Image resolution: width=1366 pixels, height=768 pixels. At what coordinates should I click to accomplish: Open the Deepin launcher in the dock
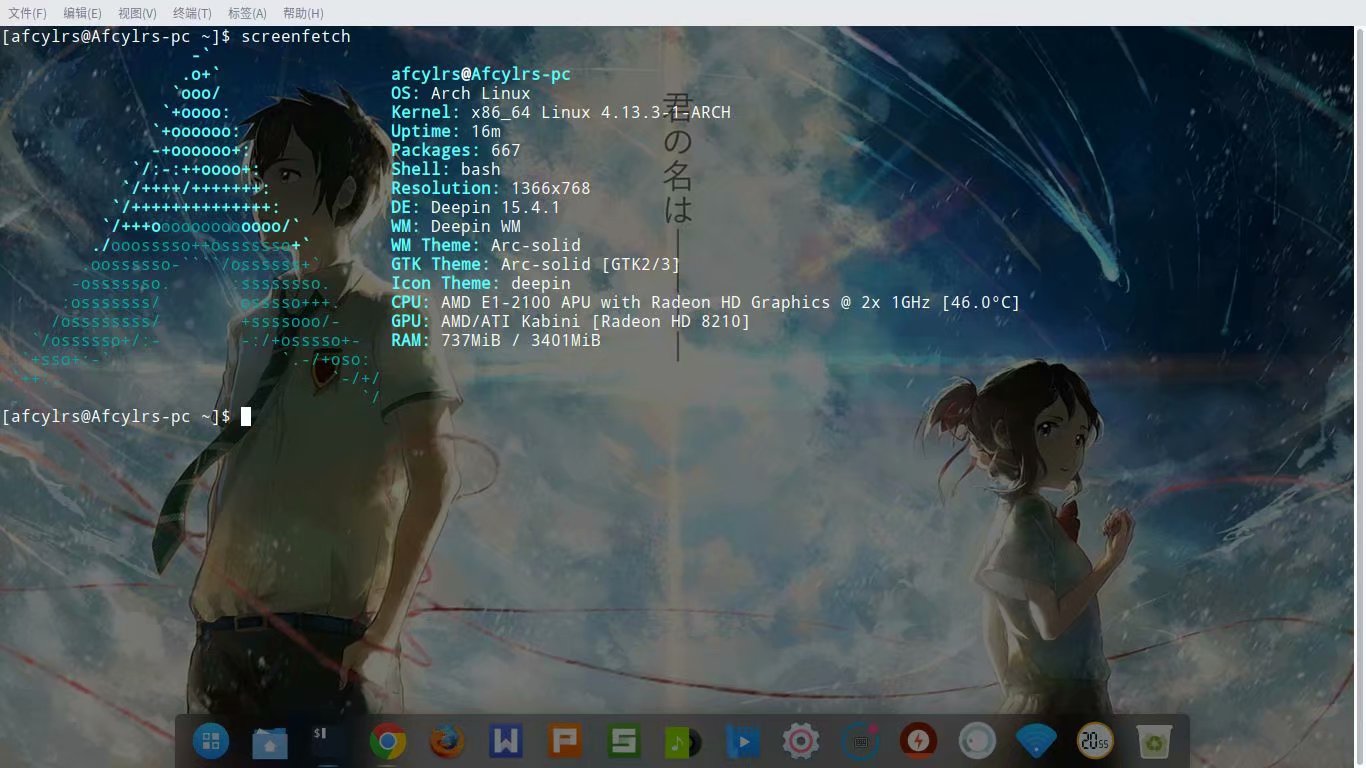pyautogui.click(x=211, y=741)
